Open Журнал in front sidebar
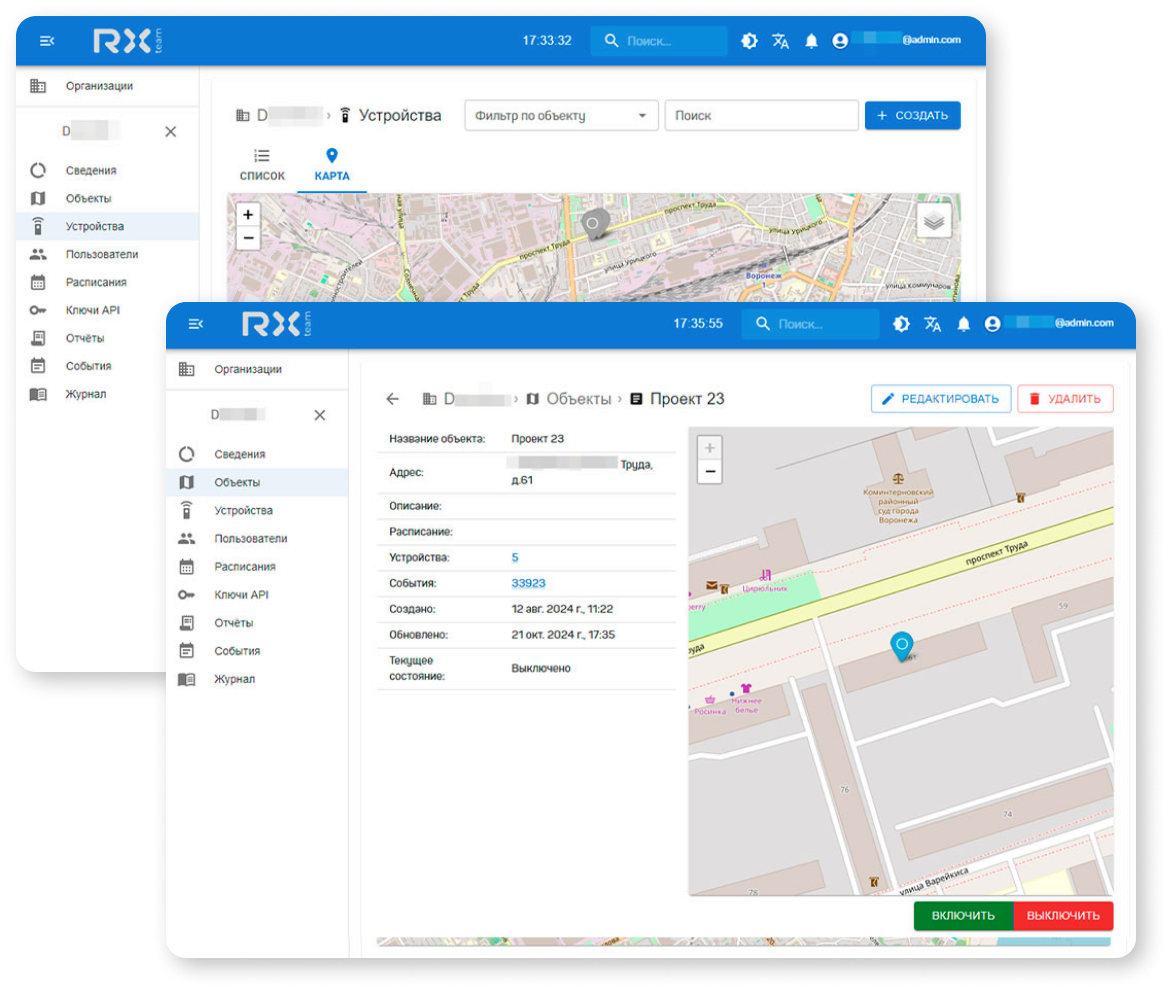The image size is (1168, 990). pyautogui.click(x=234, y=679)
